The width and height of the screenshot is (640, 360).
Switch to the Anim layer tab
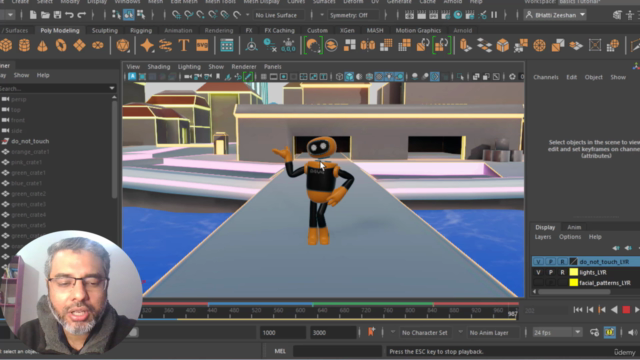tap(574, 227)
